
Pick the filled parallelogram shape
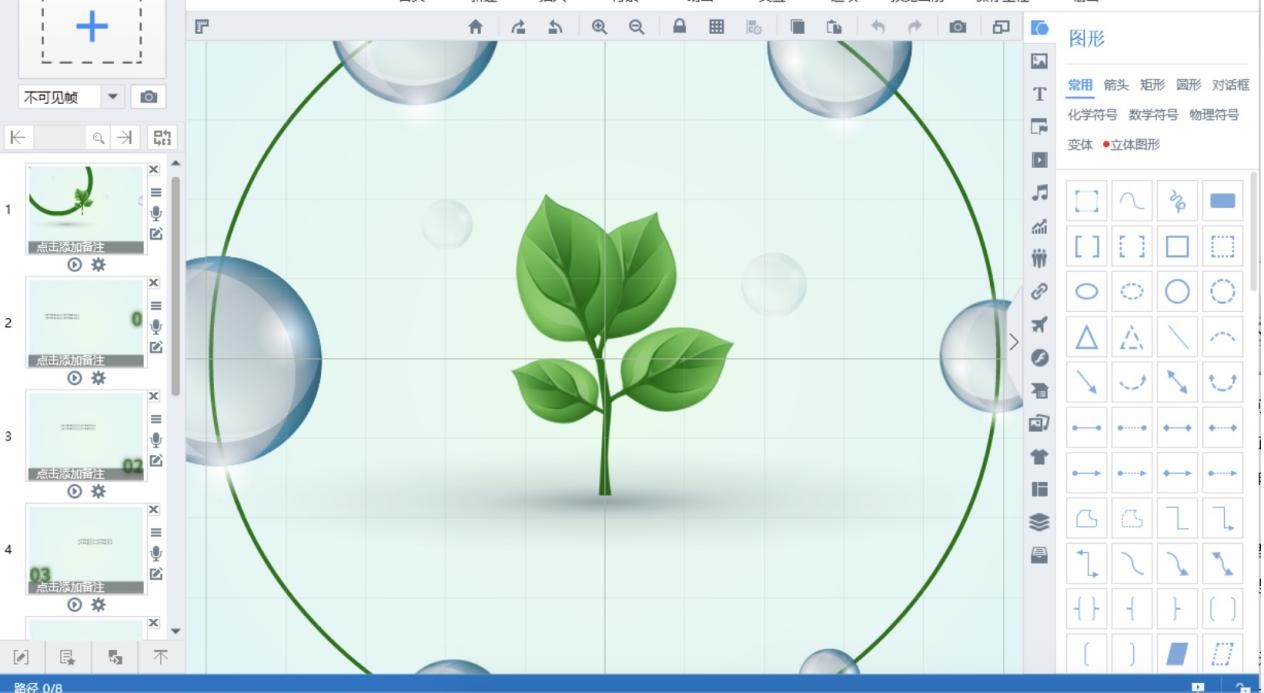click(x=1177, y=653)
